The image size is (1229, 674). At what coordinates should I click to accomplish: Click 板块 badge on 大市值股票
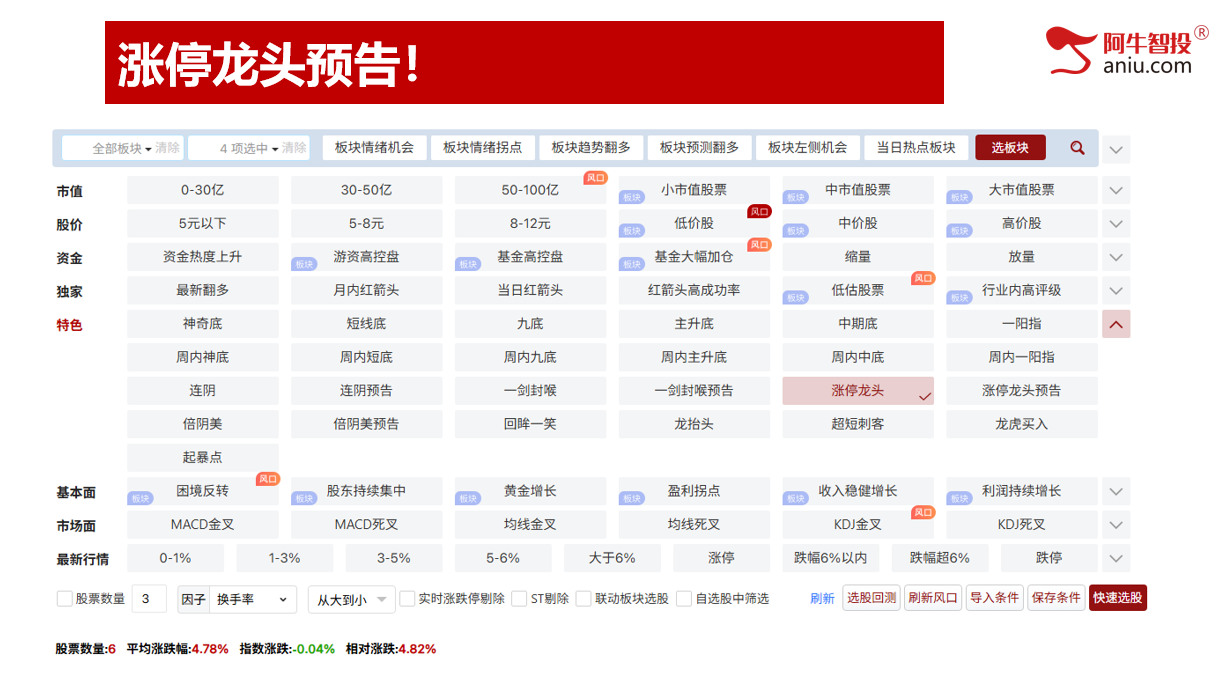(960, 197)
